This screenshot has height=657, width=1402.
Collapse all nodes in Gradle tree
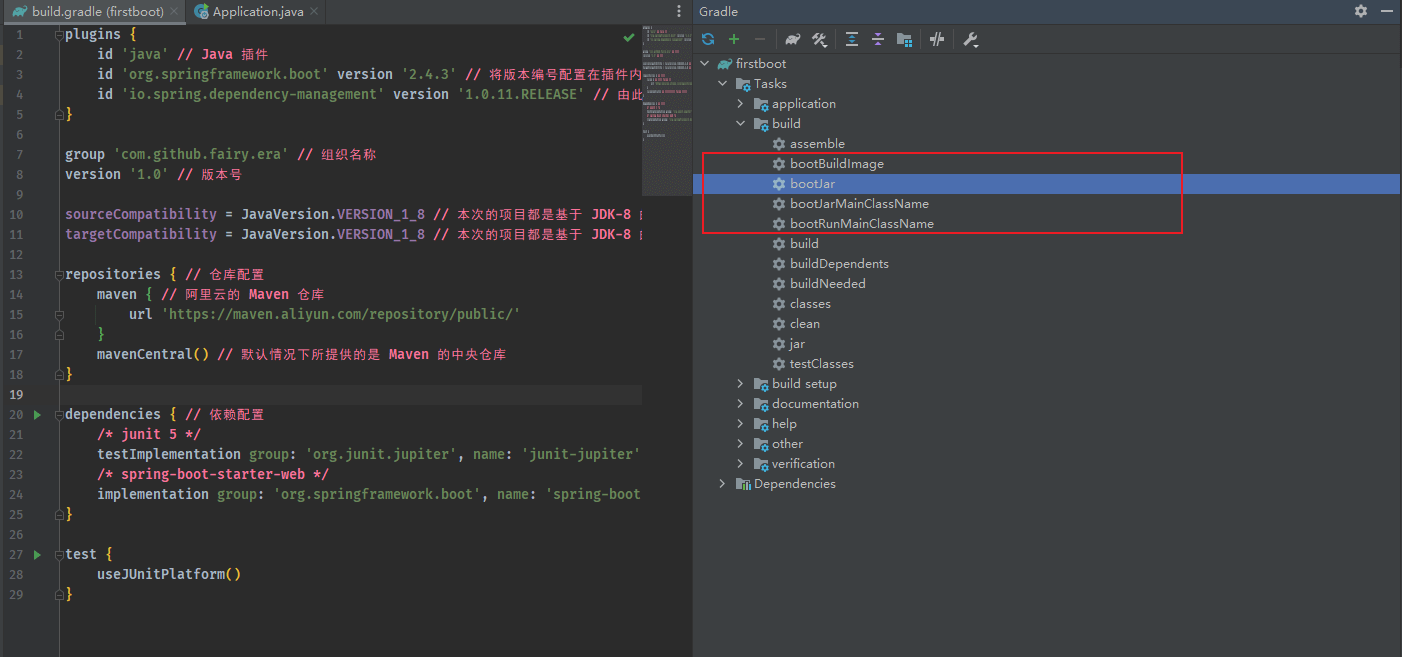click(878, 39)
